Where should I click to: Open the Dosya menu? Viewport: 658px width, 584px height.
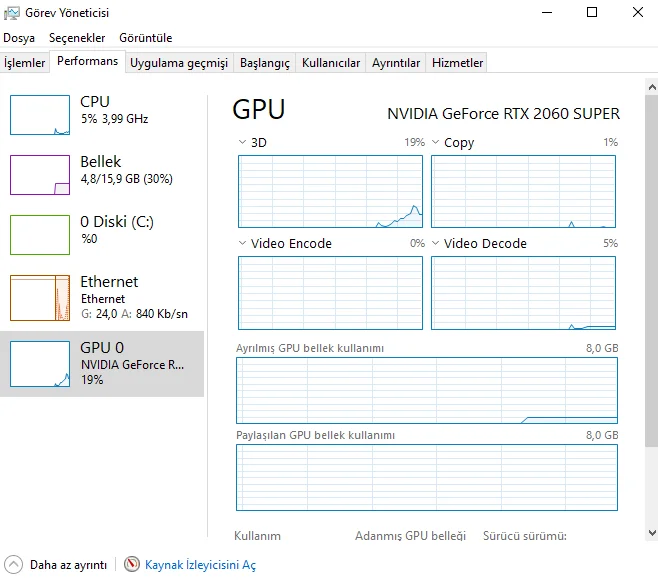(19, 38)
